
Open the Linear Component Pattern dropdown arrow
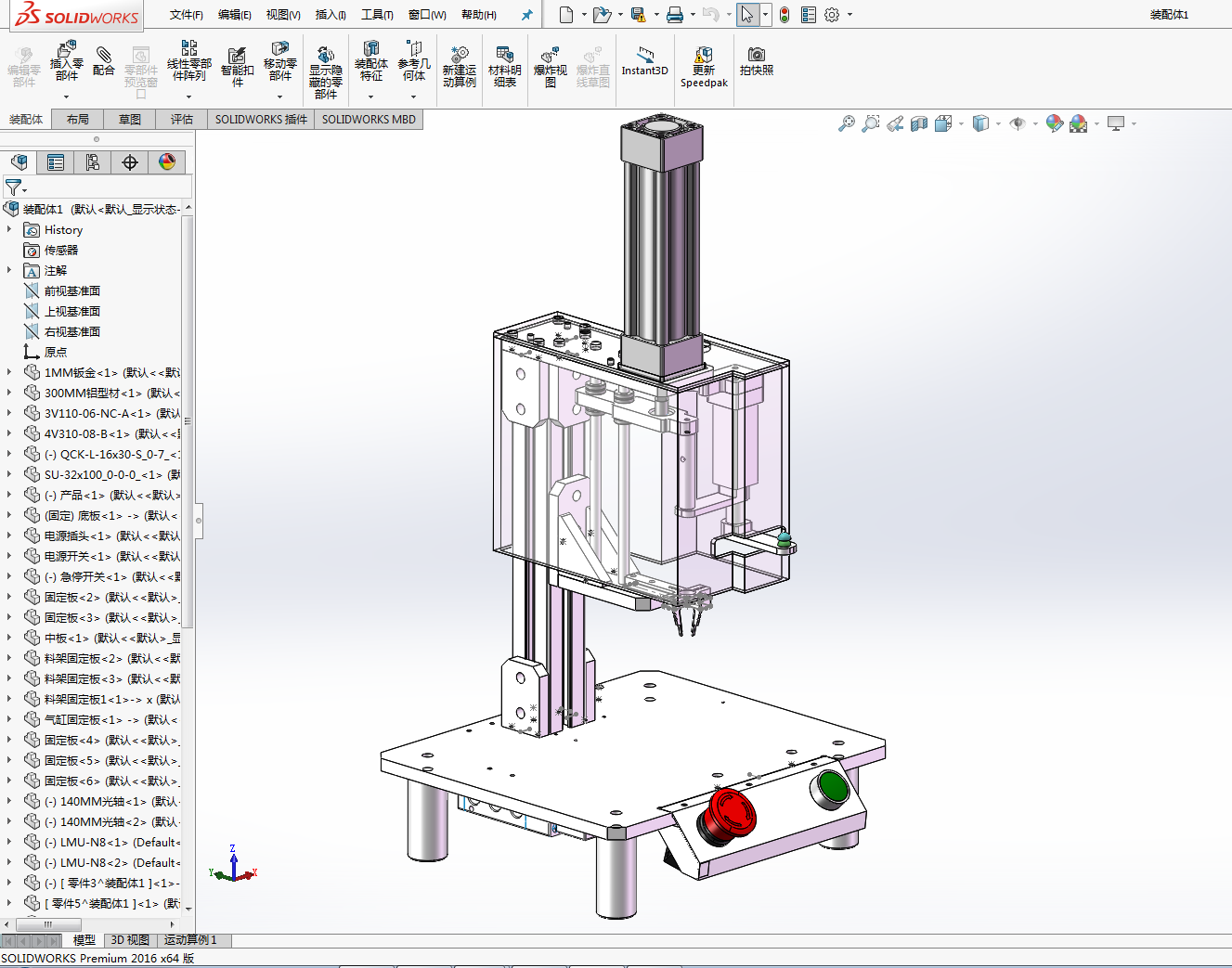[188, 97]
